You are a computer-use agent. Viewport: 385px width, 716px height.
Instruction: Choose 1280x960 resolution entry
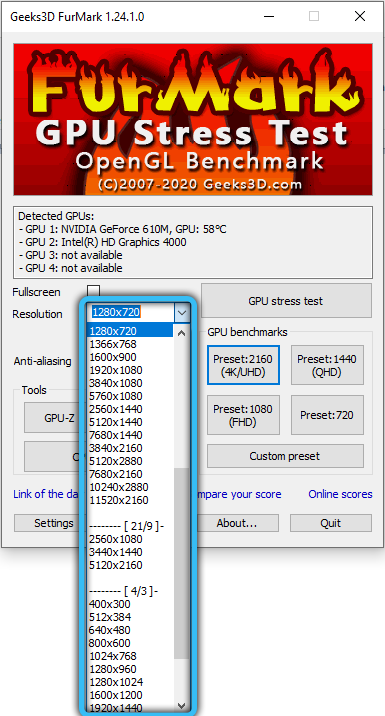(130, 669)
